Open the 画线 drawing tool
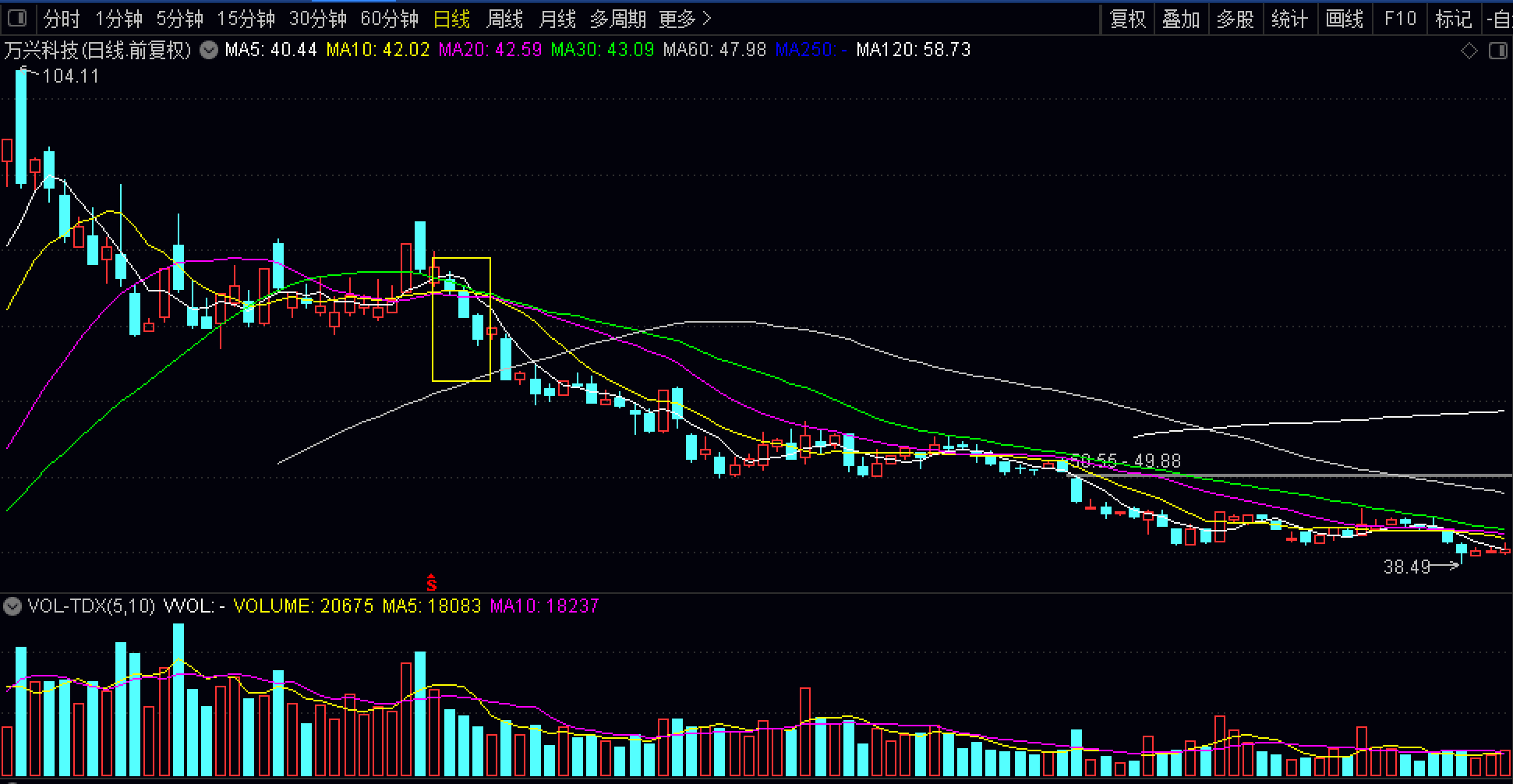Viewport: 1513px width, 784px height. (x=1345, y=19)
